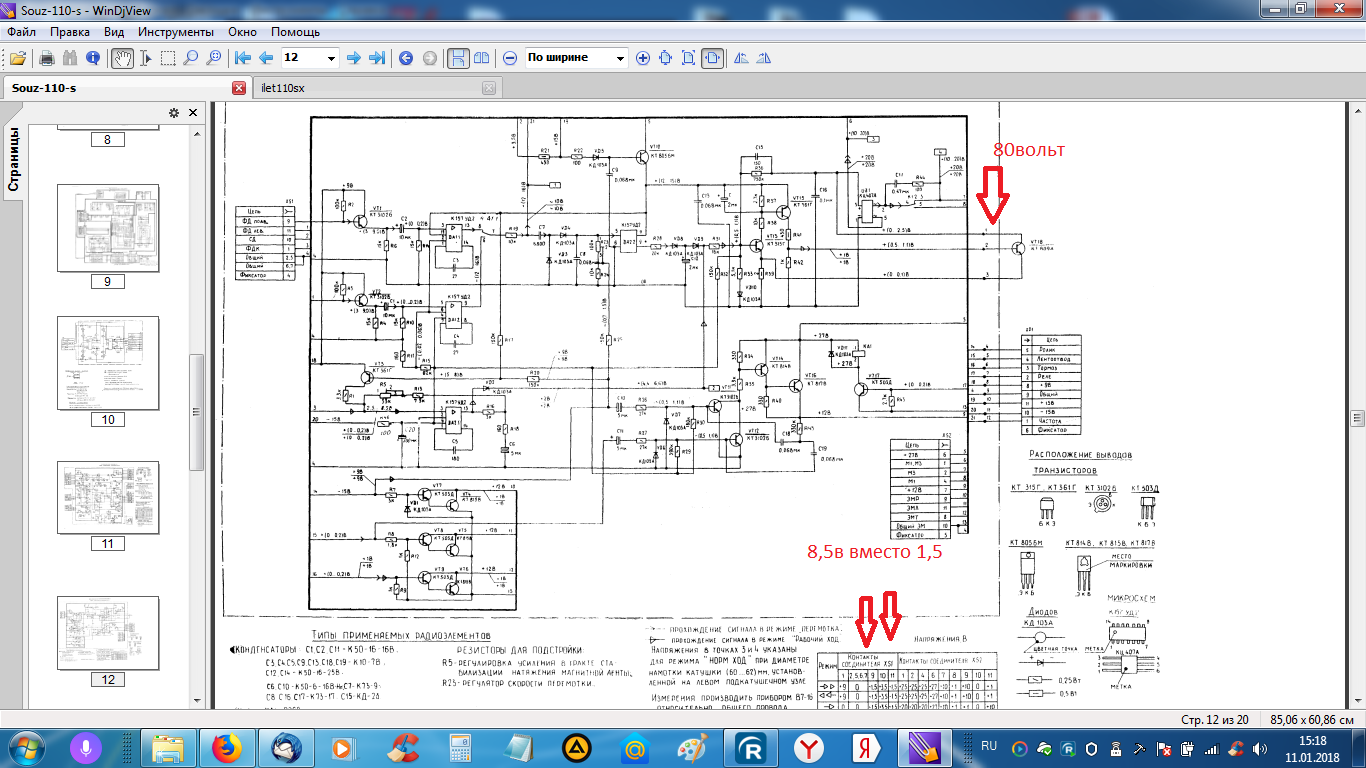The width and height of the screenshot is (1366, 768).
Task: Show document information with the info icon
Action: 93,58
